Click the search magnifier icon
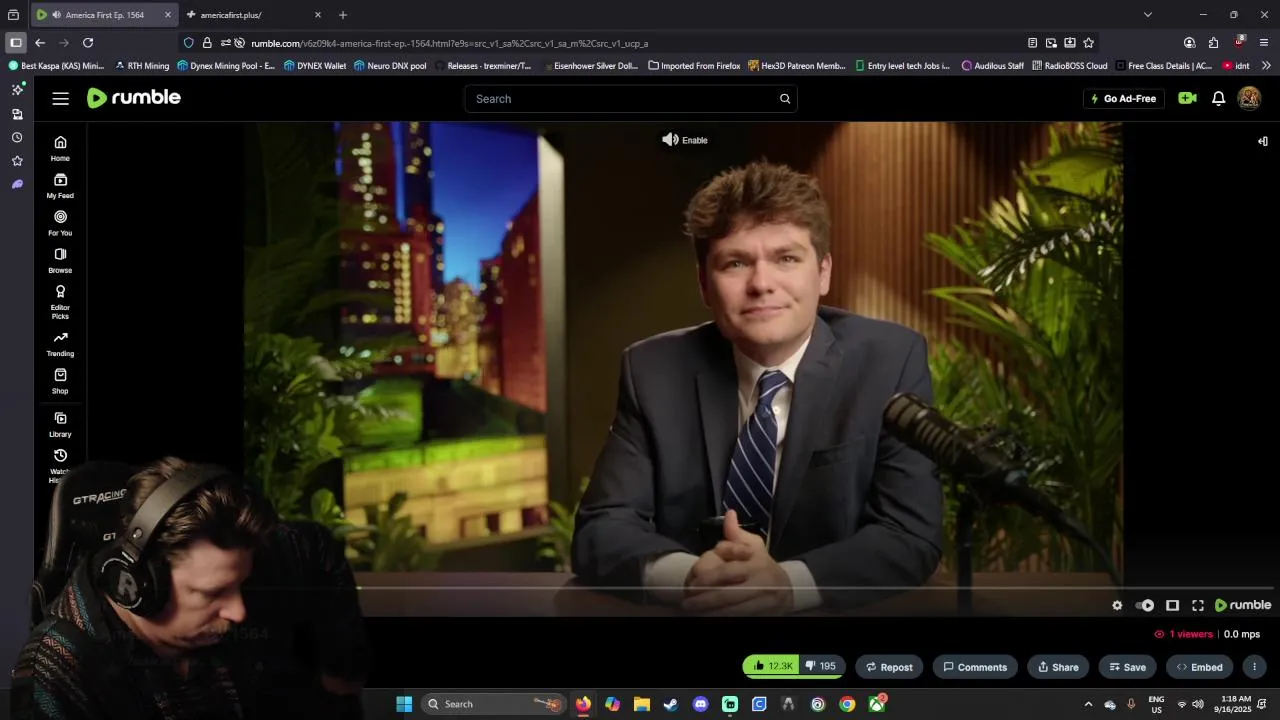The height and width of the screenshot is (720, 1280). tap(785, 99)
